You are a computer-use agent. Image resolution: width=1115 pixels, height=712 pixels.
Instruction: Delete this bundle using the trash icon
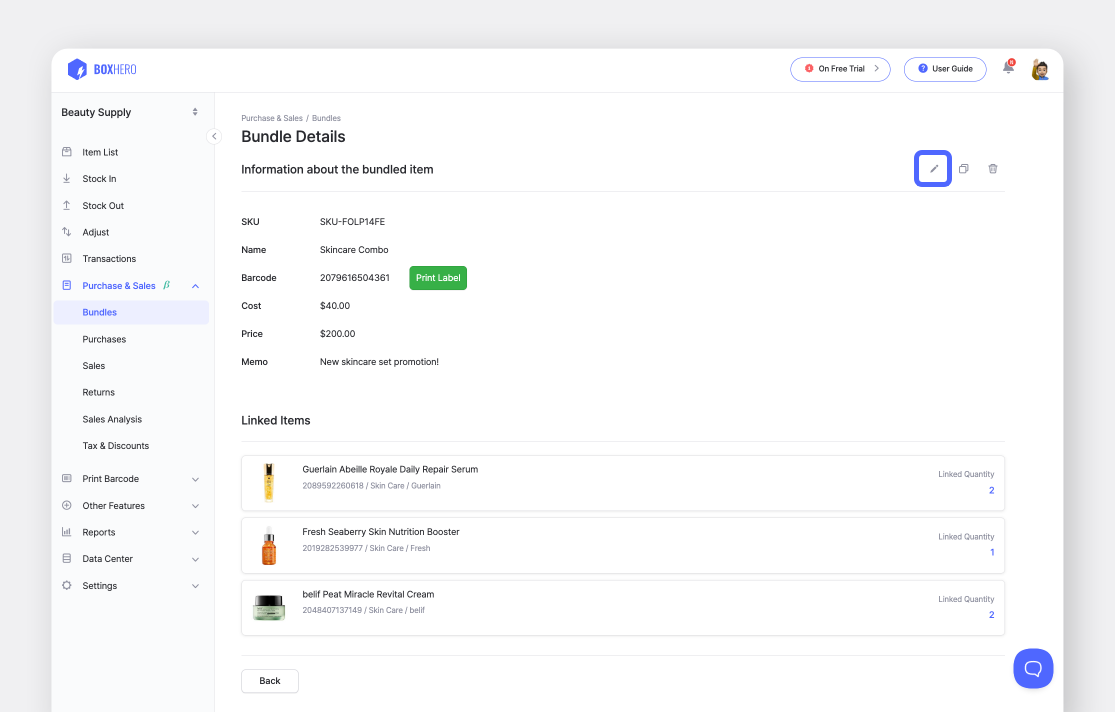(x=992, y=168)
